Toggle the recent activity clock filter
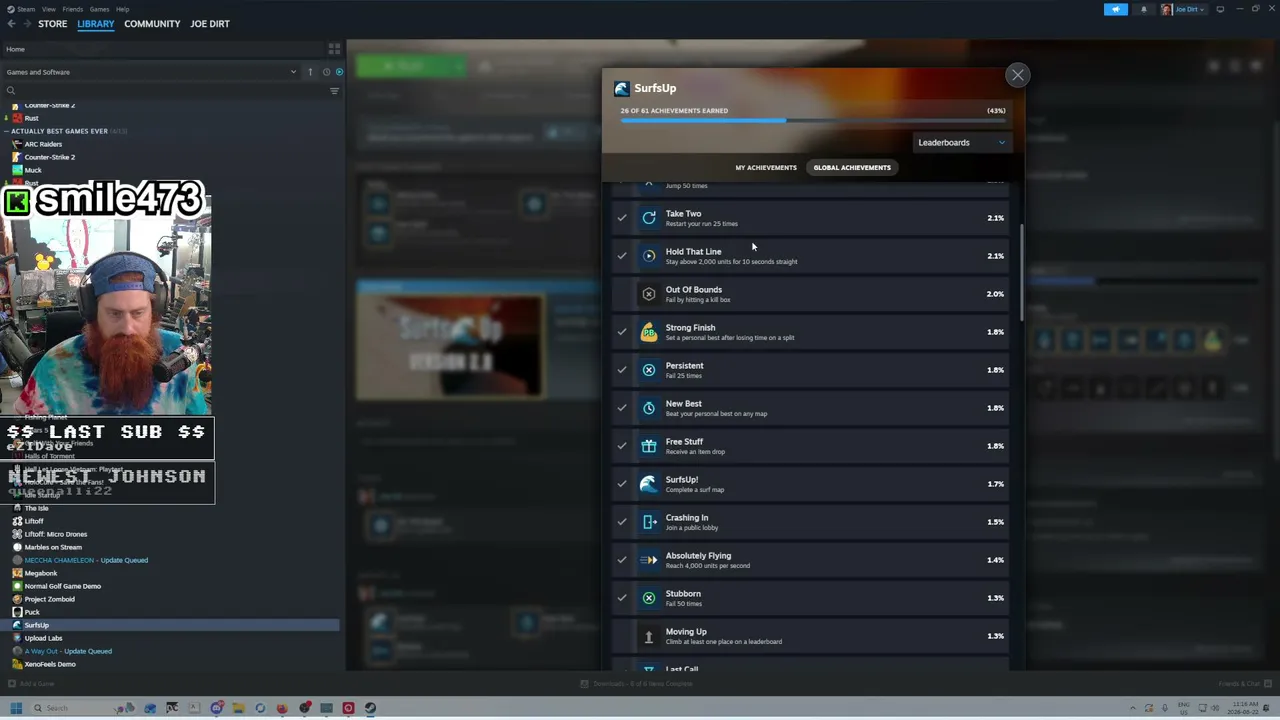1280x720 pixels. click(x=326, y=72)
